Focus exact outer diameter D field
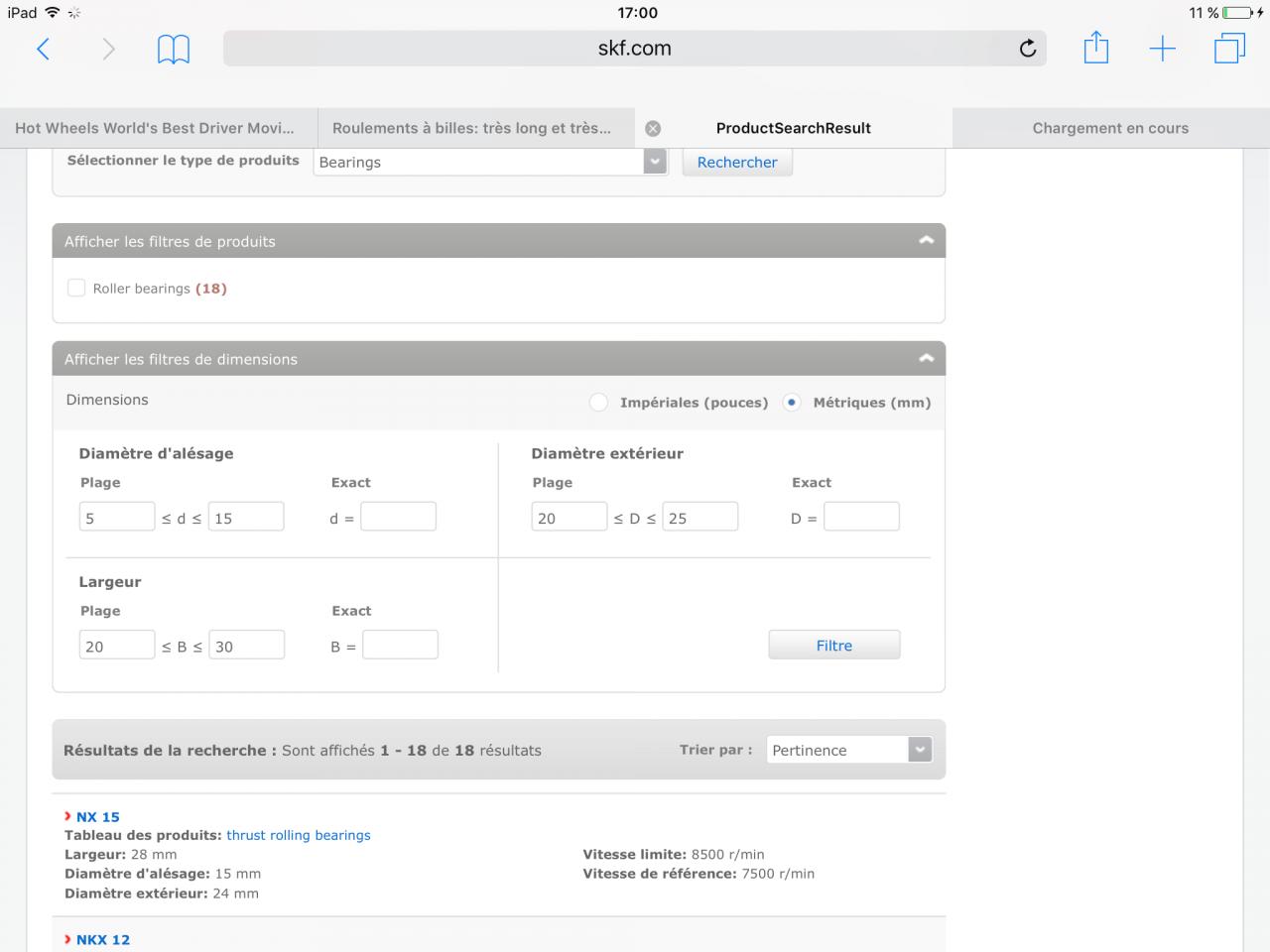The image size is (1270, 952). pos(861,517)
